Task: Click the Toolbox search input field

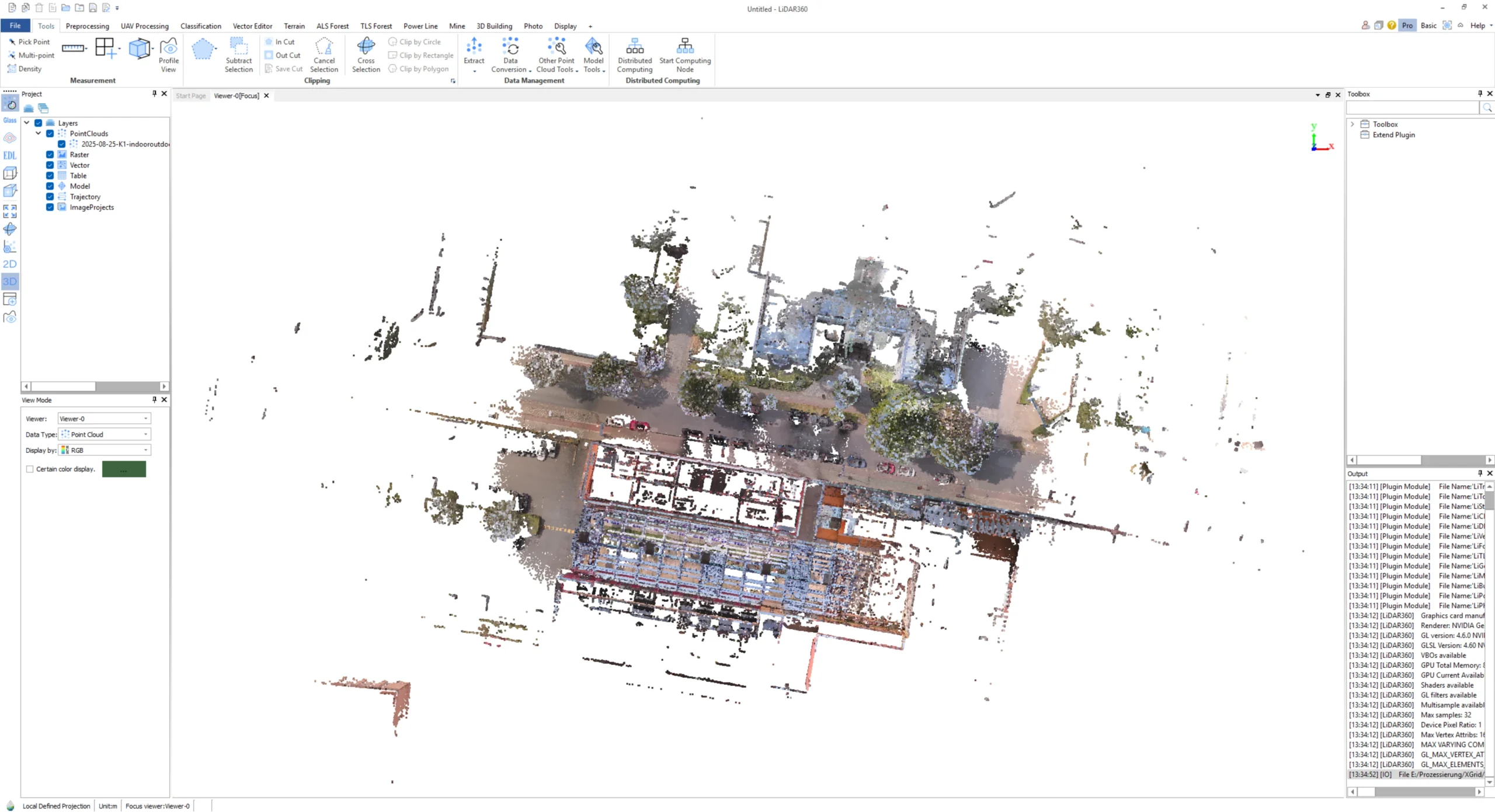Action: [x=1412, y=108]
